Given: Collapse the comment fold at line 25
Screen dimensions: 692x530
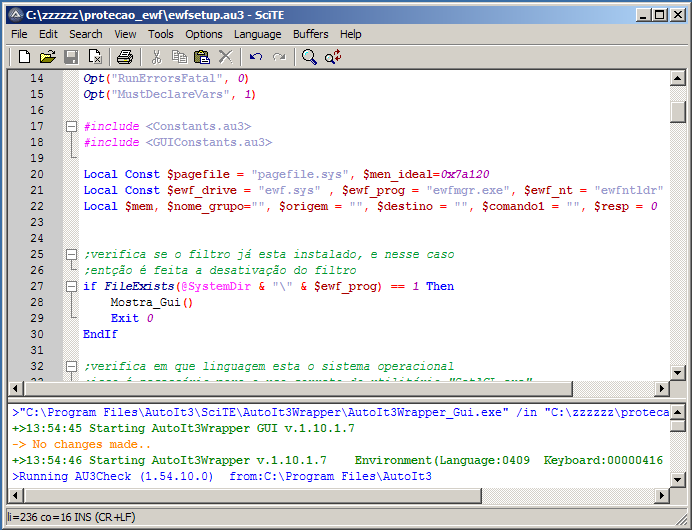Looking at the screenshot, I should (71, 255).
